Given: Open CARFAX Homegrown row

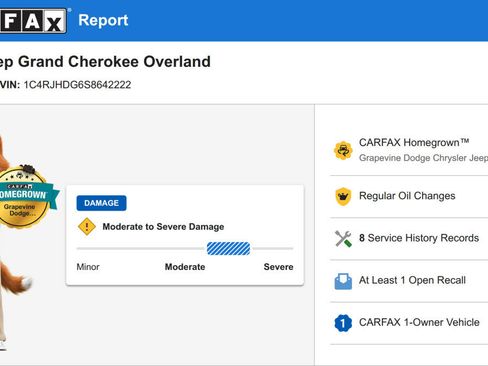Looking at the screenshot, I should coord(409,150).
